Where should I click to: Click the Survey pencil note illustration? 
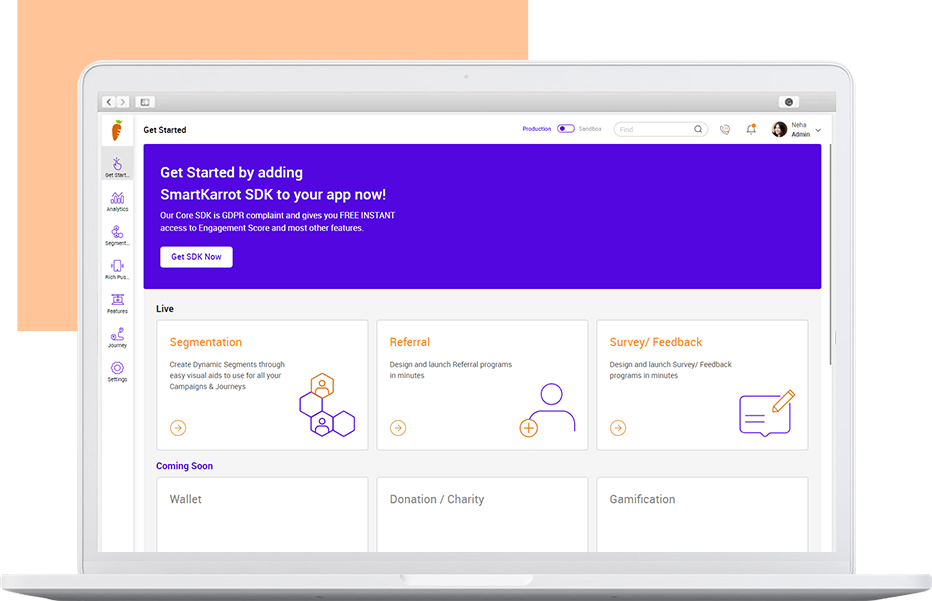tap(767, 413)
